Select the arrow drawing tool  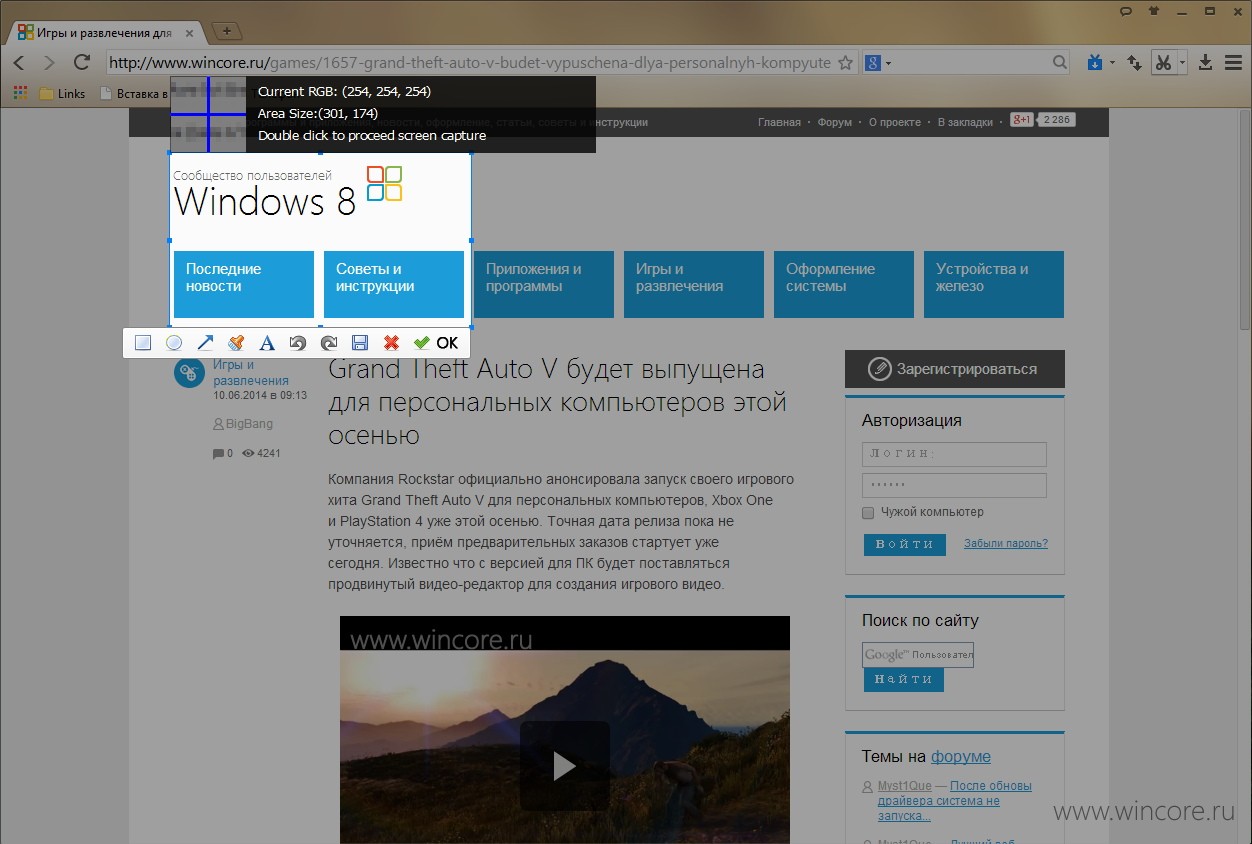(x=205, y=343)
